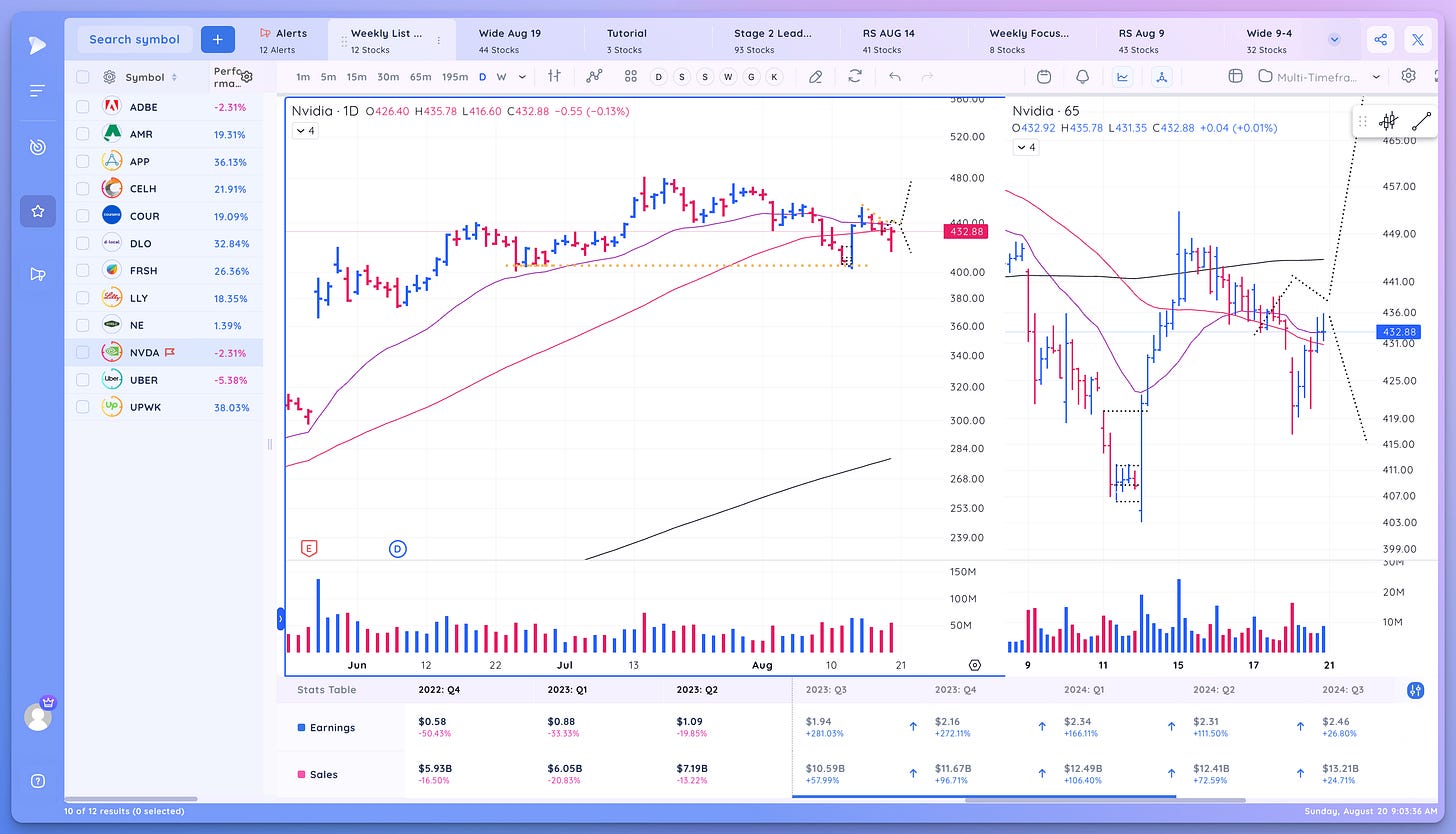This screenshot has height=834, width=1456.
Task: Click the Search symbol field
Action: click(135, 39)
